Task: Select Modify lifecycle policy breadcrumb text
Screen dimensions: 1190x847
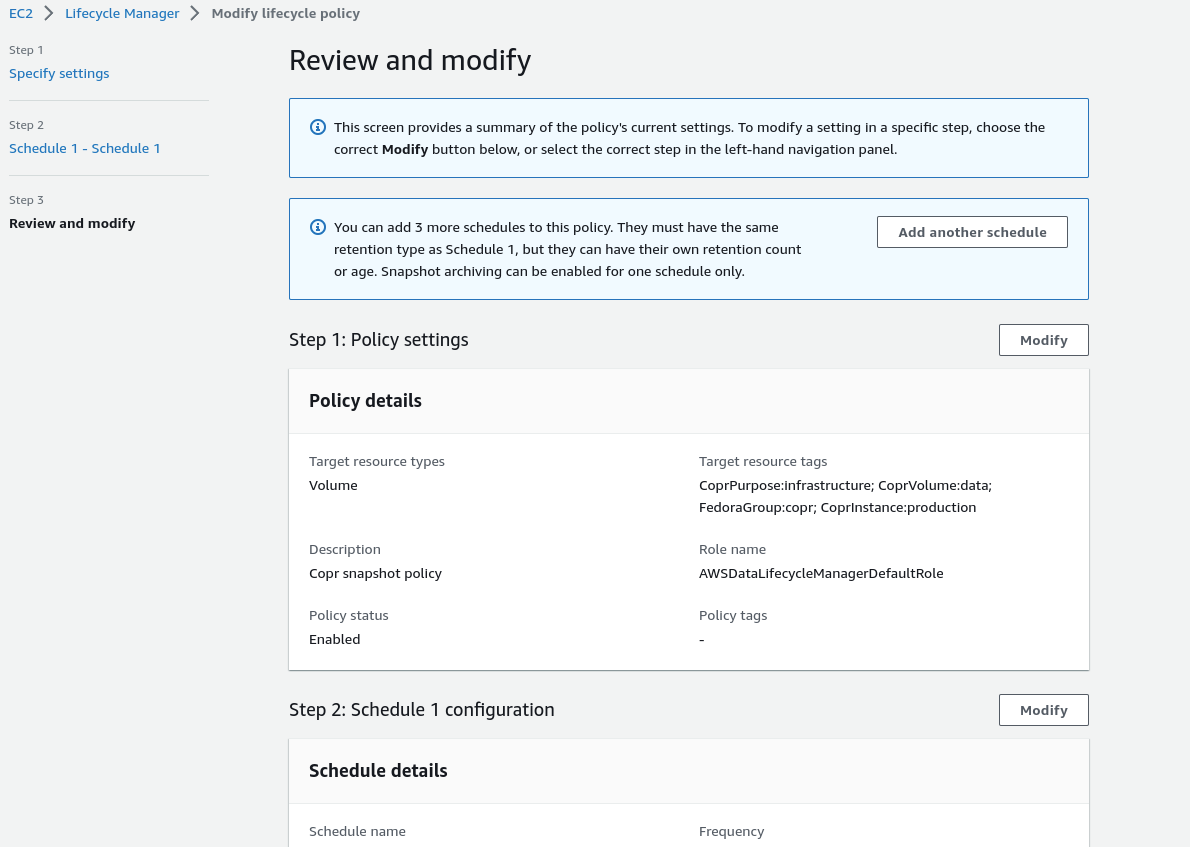Action: coord(285,13)
